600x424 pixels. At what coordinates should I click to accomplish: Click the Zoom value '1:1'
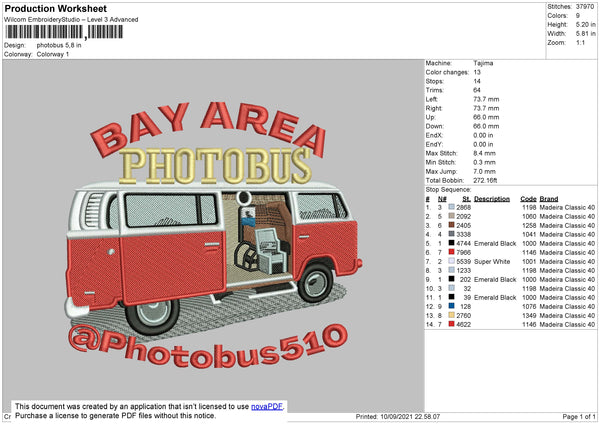pos(580,43)
